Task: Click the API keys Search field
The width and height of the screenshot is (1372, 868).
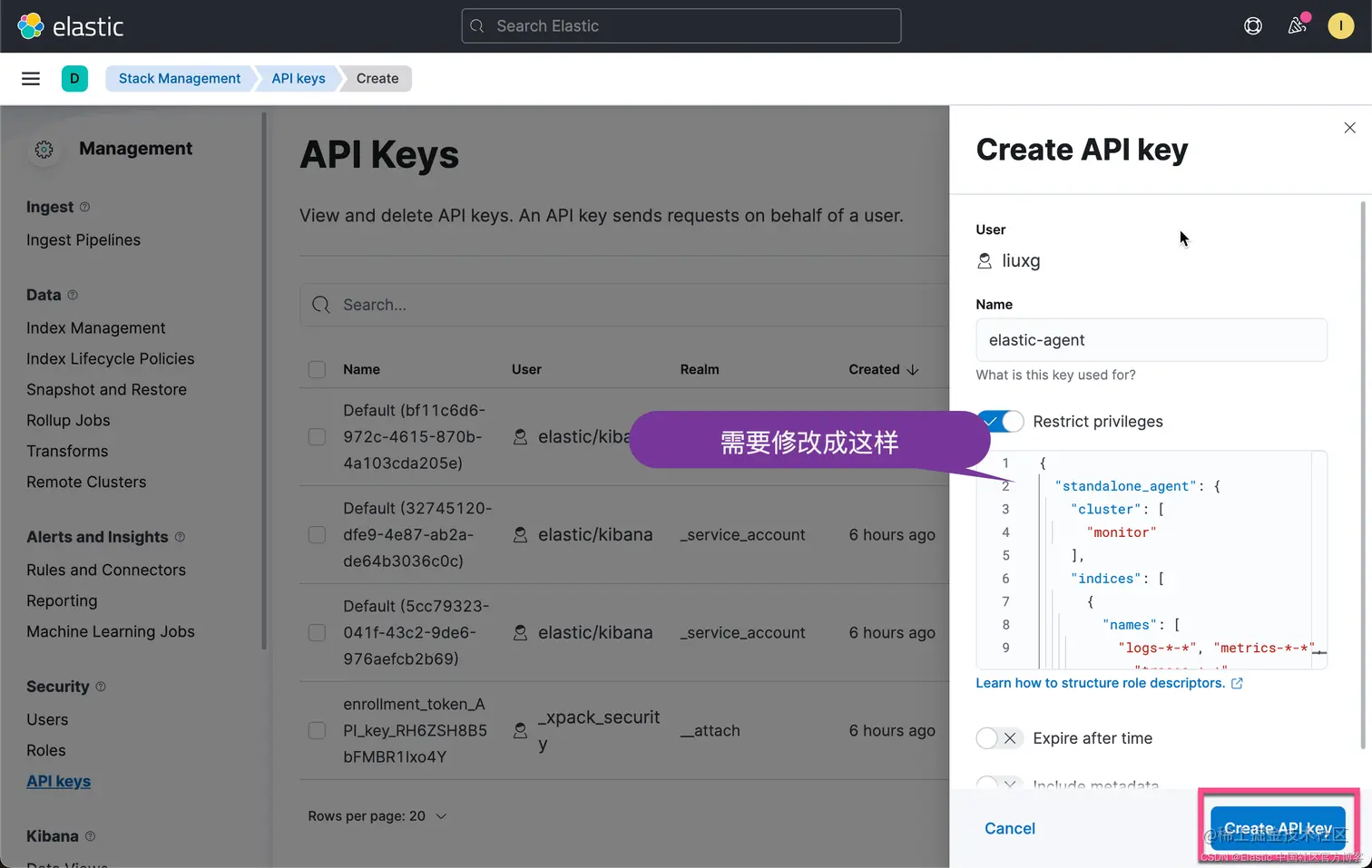Action: [x=624, y=305]
